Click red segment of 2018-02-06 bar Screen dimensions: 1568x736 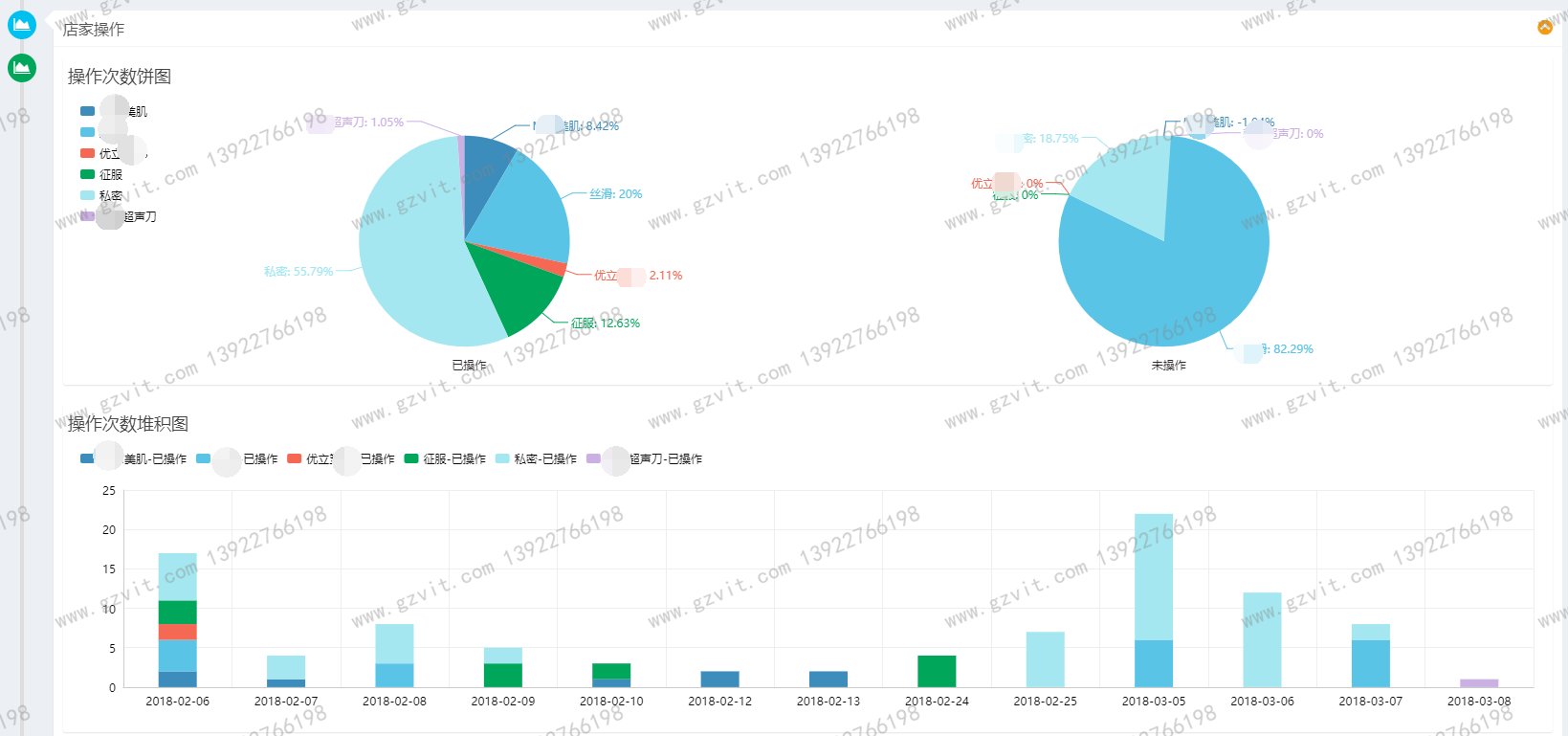178,632
